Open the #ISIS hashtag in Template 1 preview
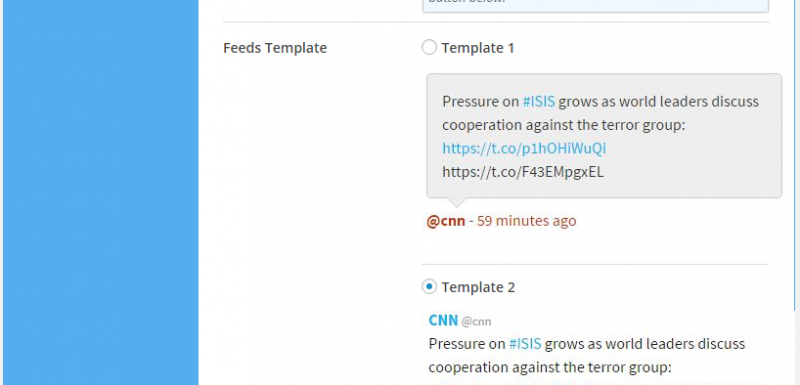 (539, 101)
